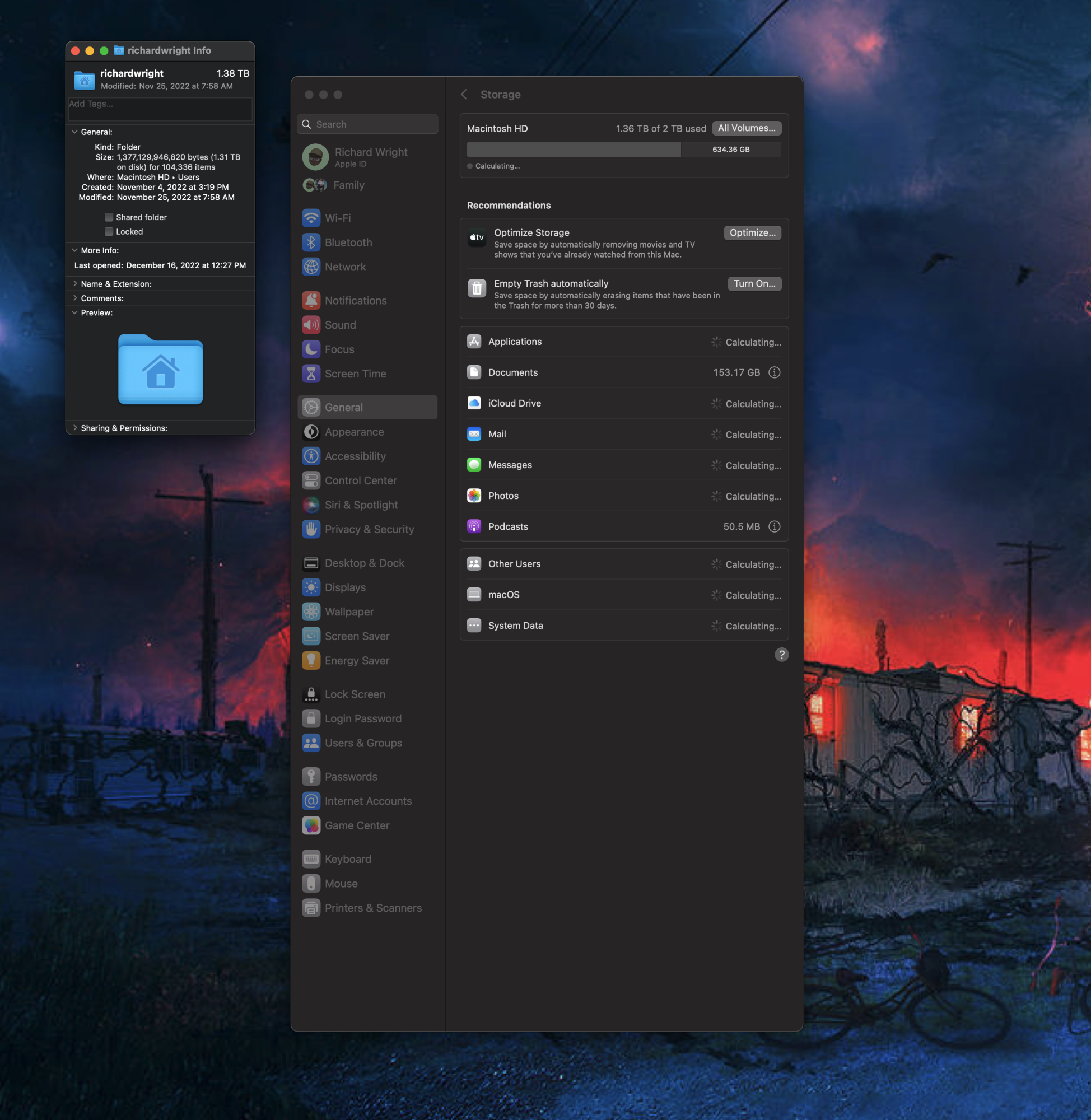Open Desktop & Dock icon
The width and height of the screenshot is (1091, 1120).
coord(311,563)
